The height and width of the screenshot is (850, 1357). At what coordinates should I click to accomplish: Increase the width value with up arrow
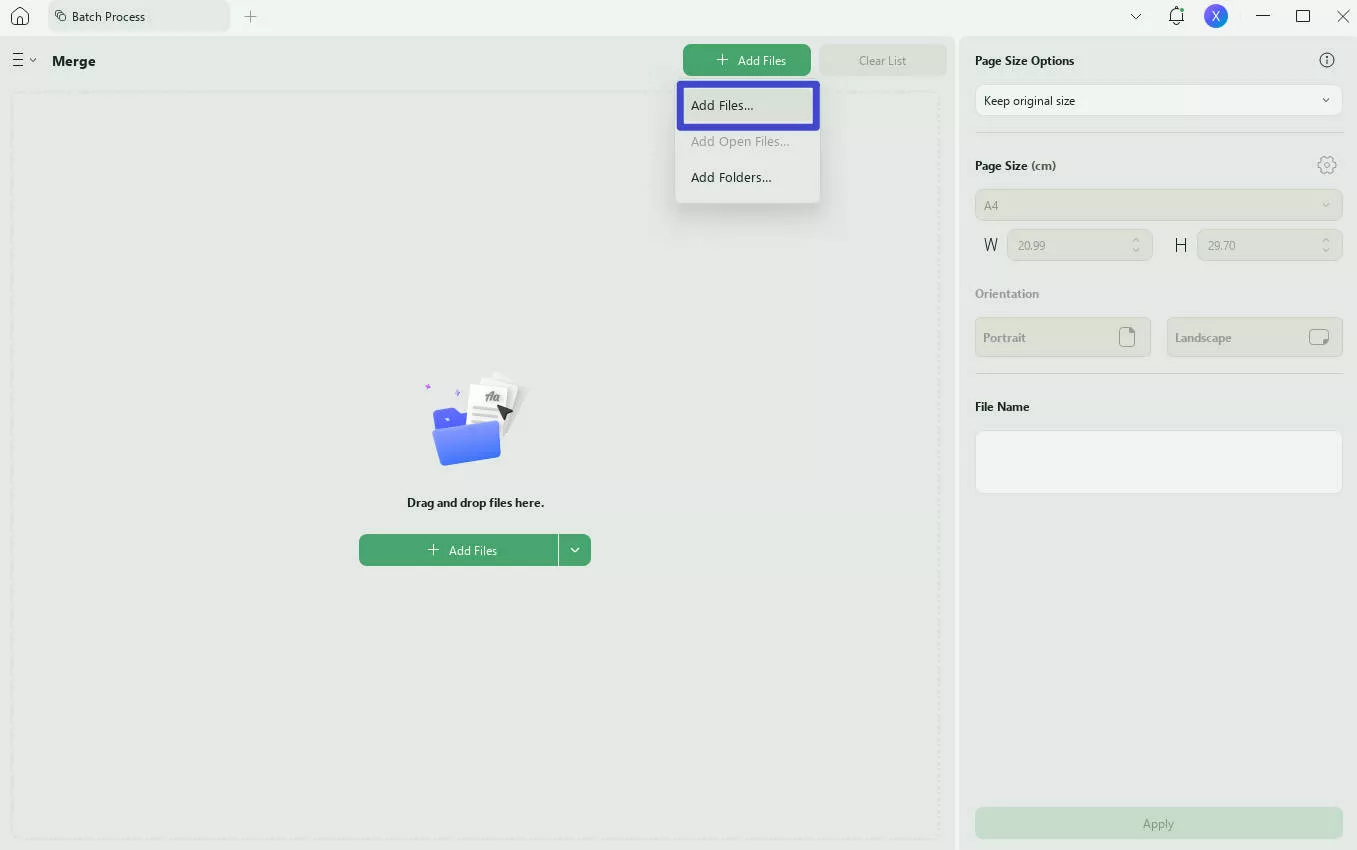1136,240
